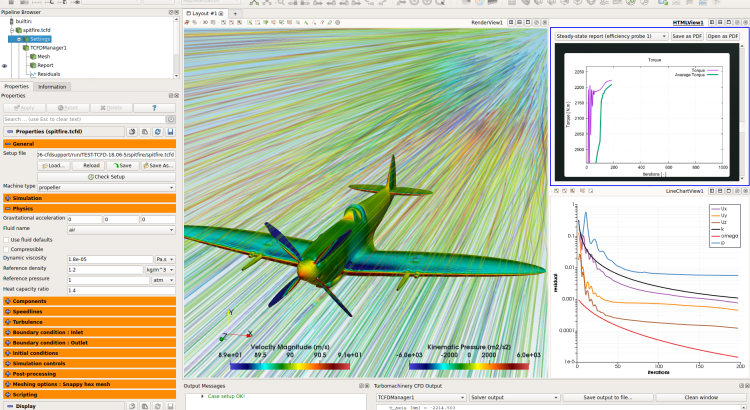Click the Check Setup button

(x=106, y=177)
